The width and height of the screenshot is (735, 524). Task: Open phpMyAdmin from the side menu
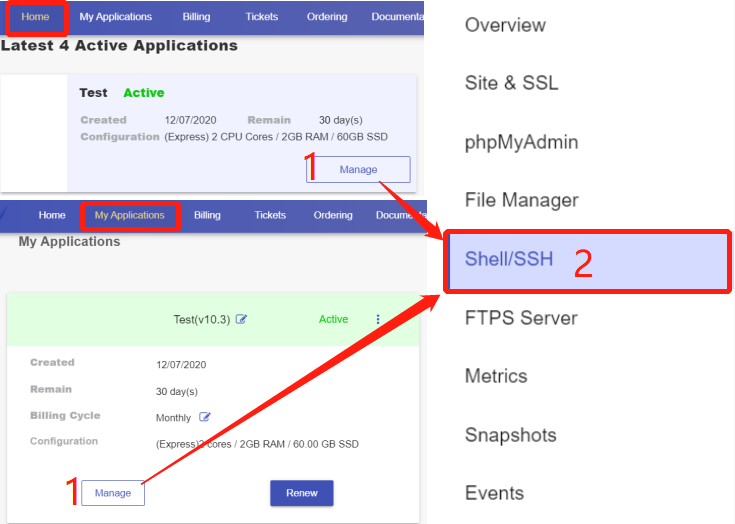click(521, 142)
